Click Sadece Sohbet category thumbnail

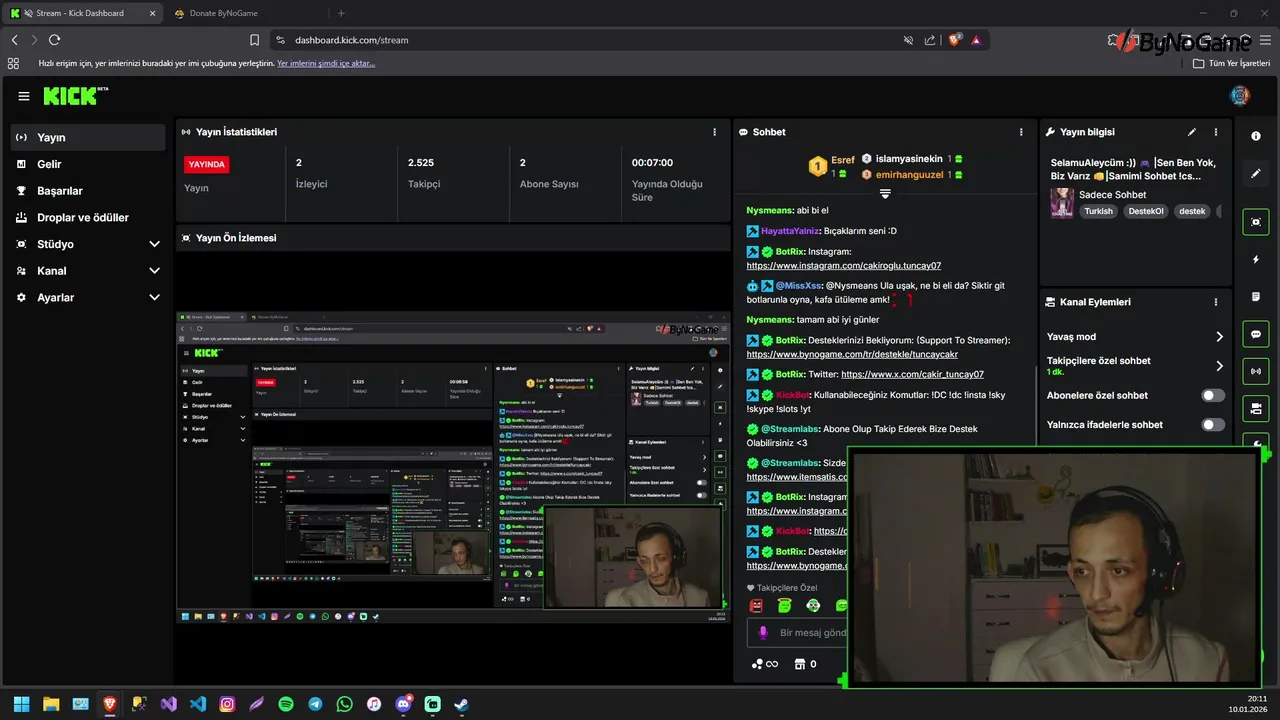pos(1062,203)
